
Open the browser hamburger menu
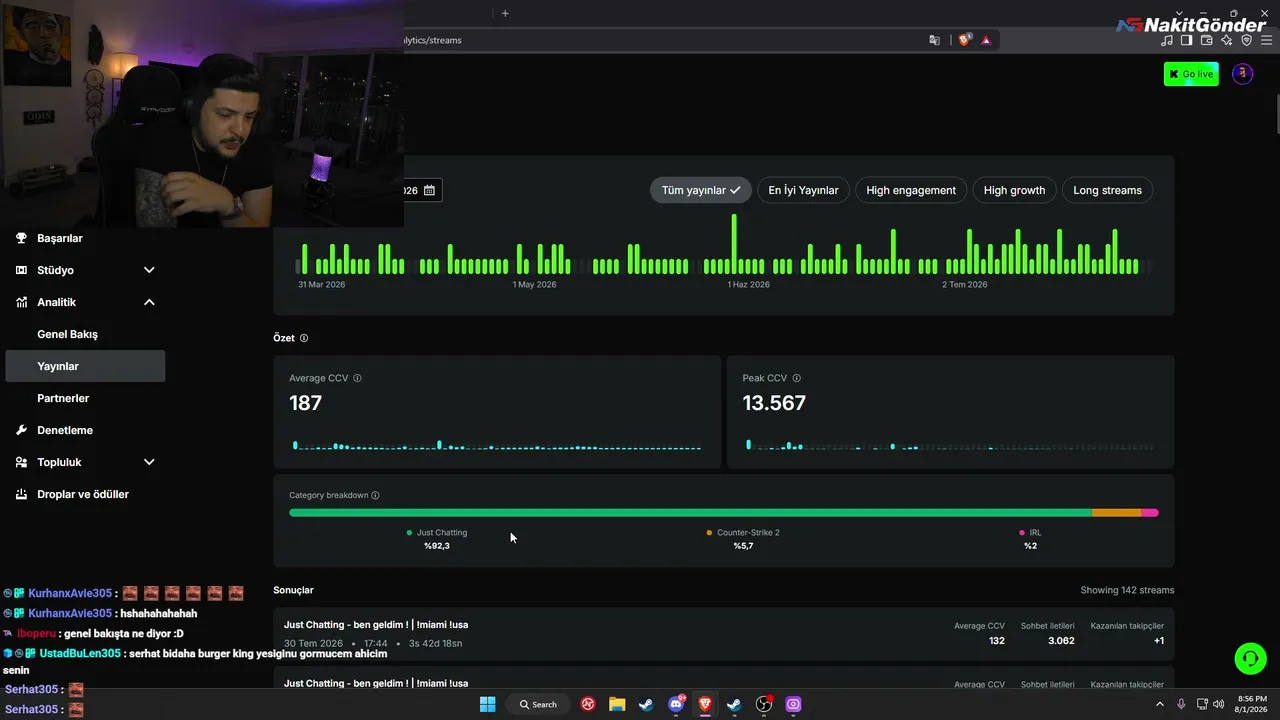[1266, 40]
